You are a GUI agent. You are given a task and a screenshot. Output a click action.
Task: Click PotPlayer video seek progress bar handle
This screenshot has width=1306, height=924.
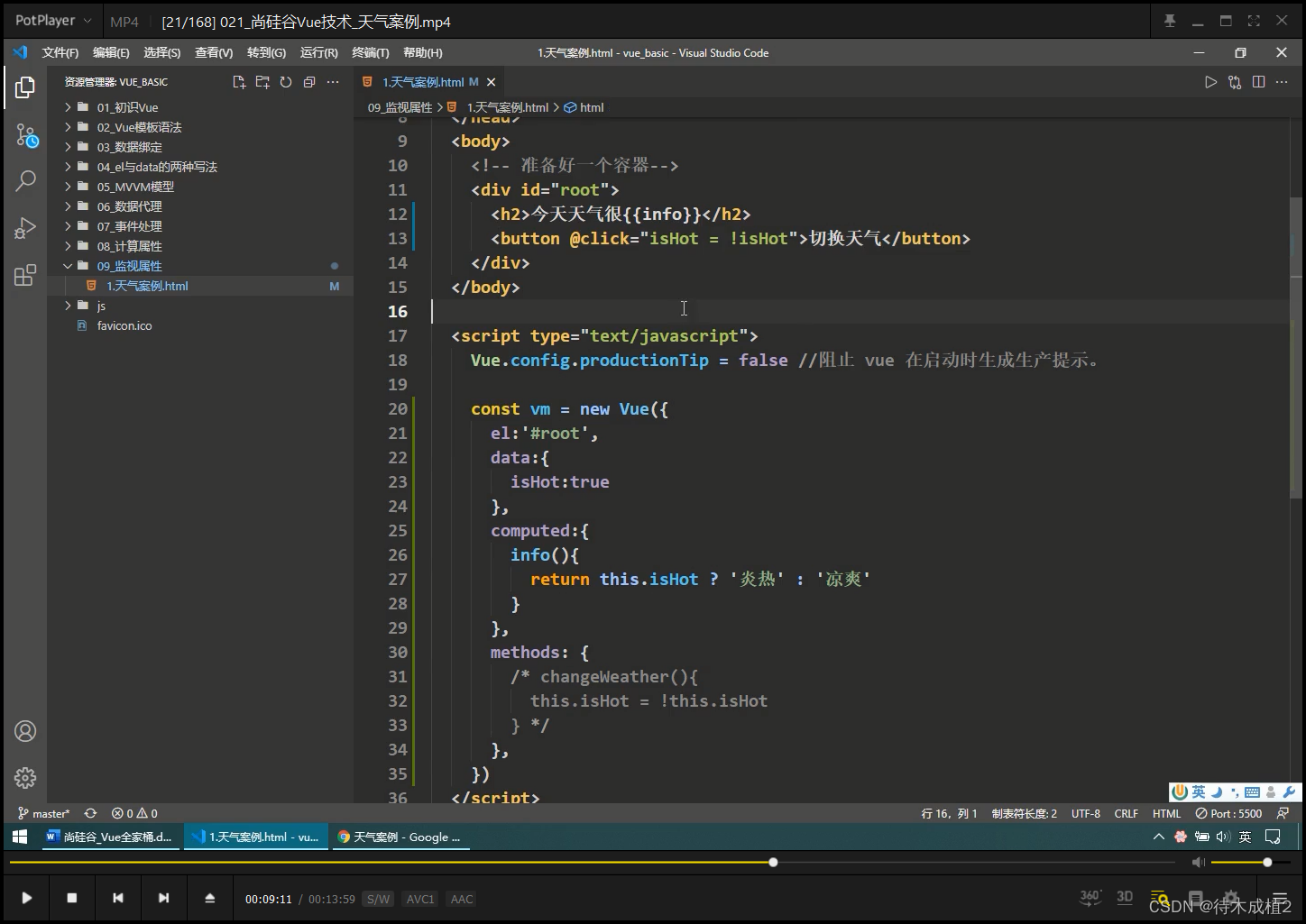click(773, 863)
